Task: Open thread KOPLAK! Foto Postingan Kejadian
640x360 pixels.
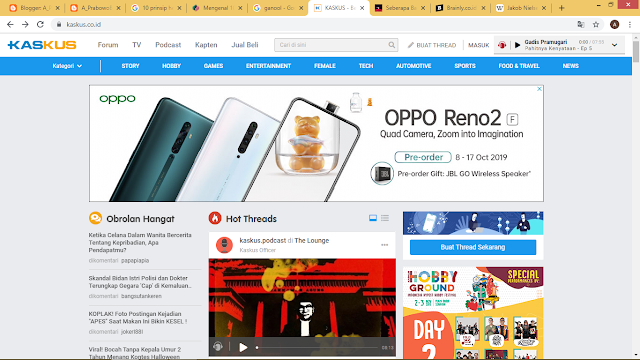Action: [x=138, y=318]
